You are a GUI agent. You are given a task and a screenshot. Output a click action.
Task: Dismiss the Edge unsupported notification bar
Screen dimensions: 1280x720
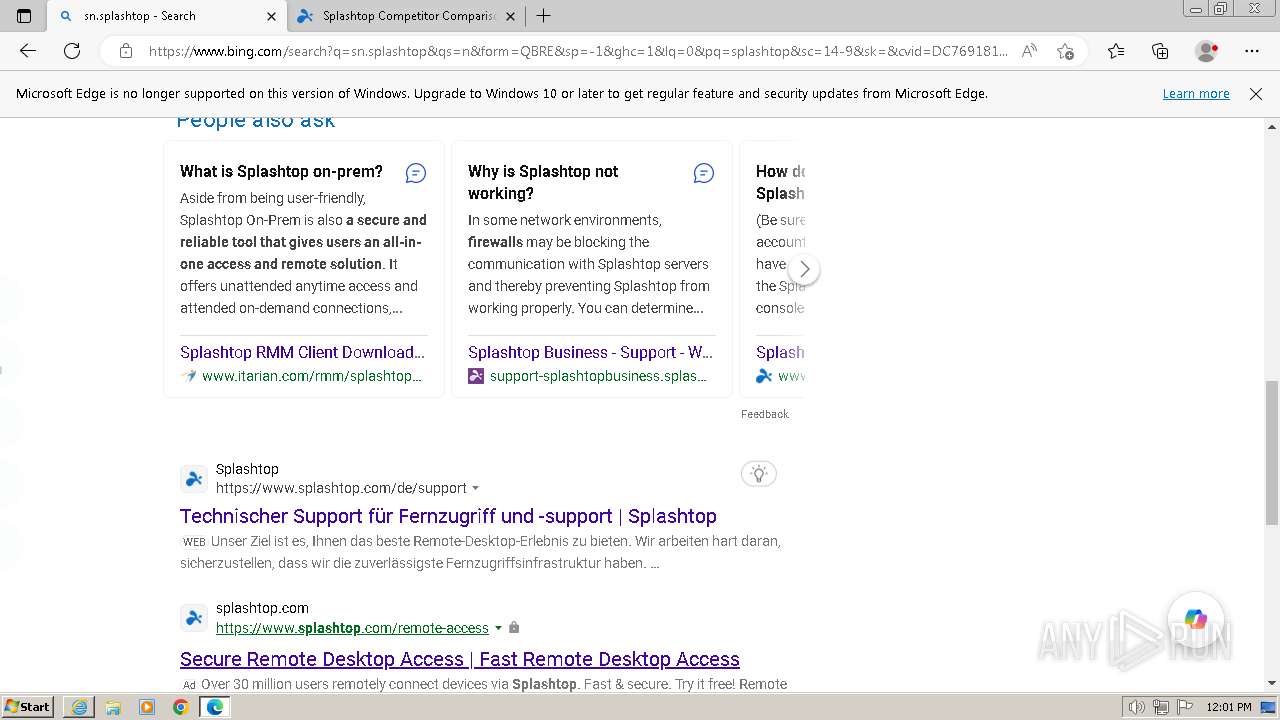(x=1256, y=93)
